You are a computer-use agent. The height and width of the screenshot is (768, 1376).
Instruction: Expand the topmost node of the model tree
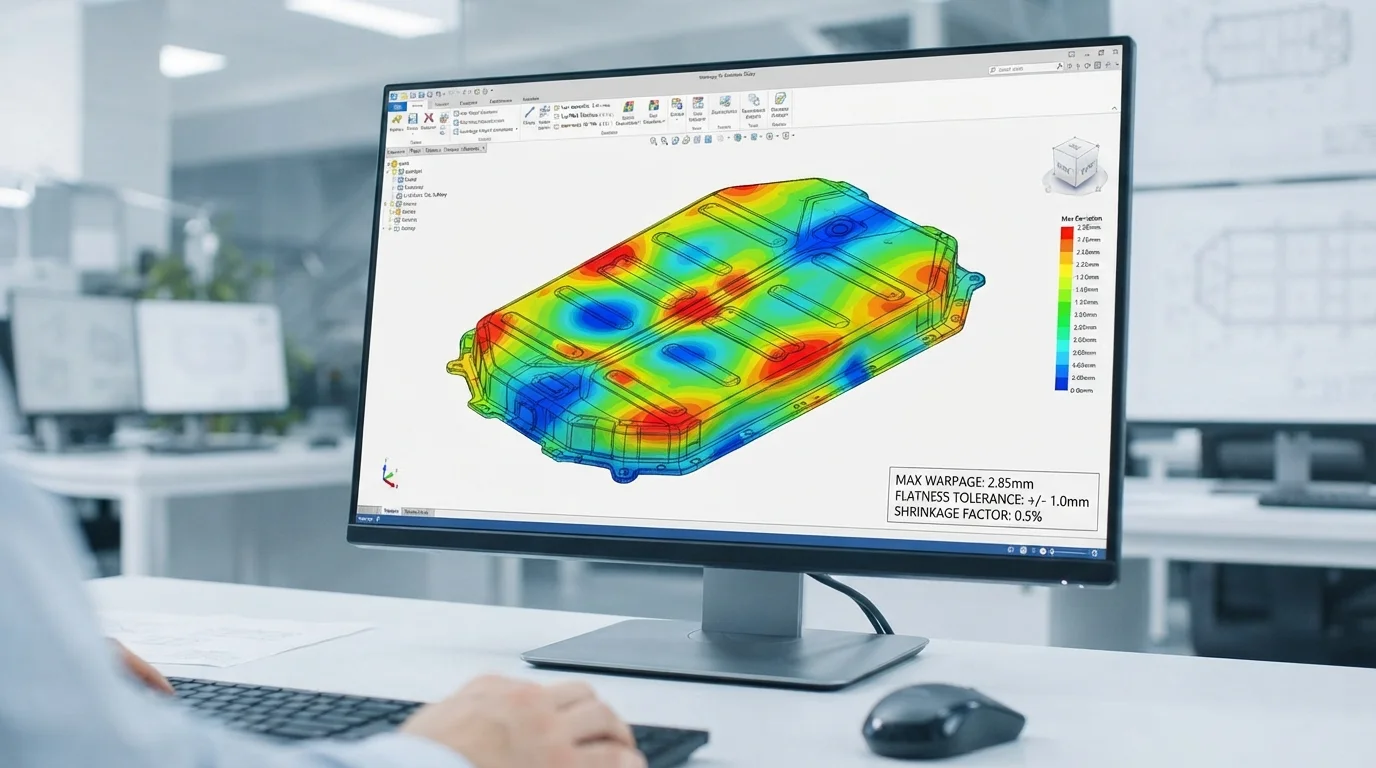click(388, 164)
